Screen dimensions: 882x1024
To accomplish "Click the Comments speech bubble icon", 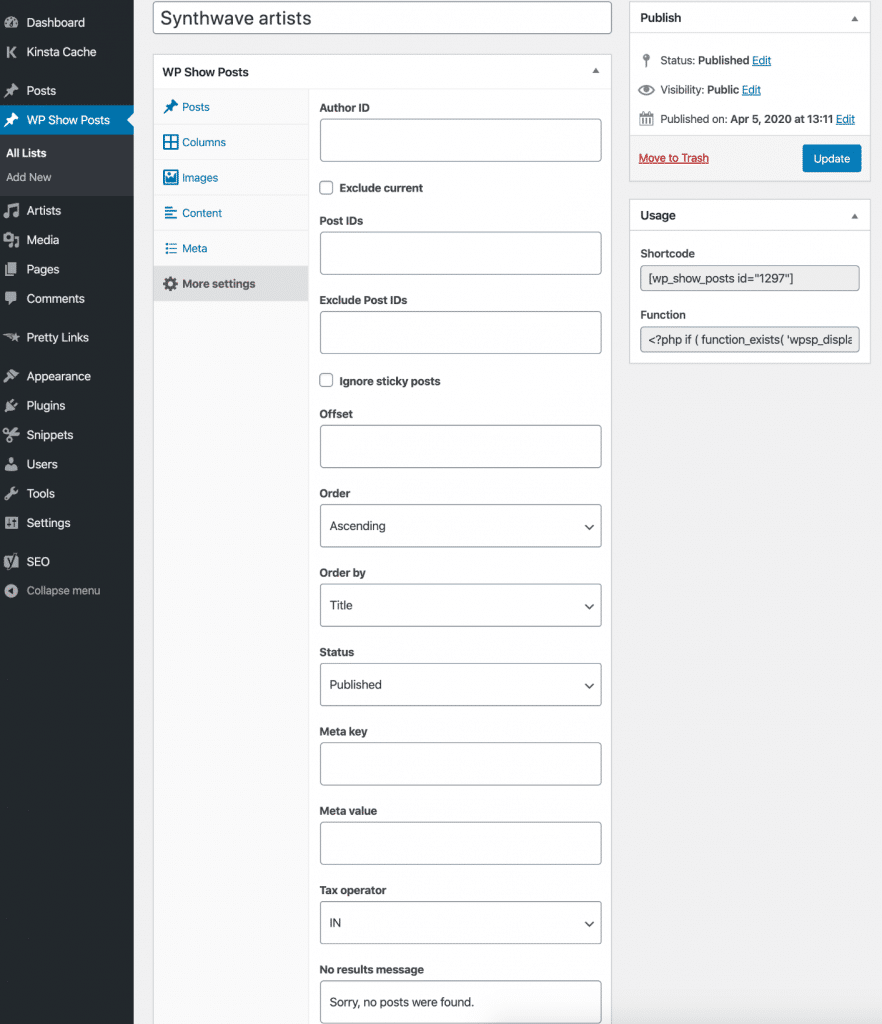I will click(x=11, y=298).
